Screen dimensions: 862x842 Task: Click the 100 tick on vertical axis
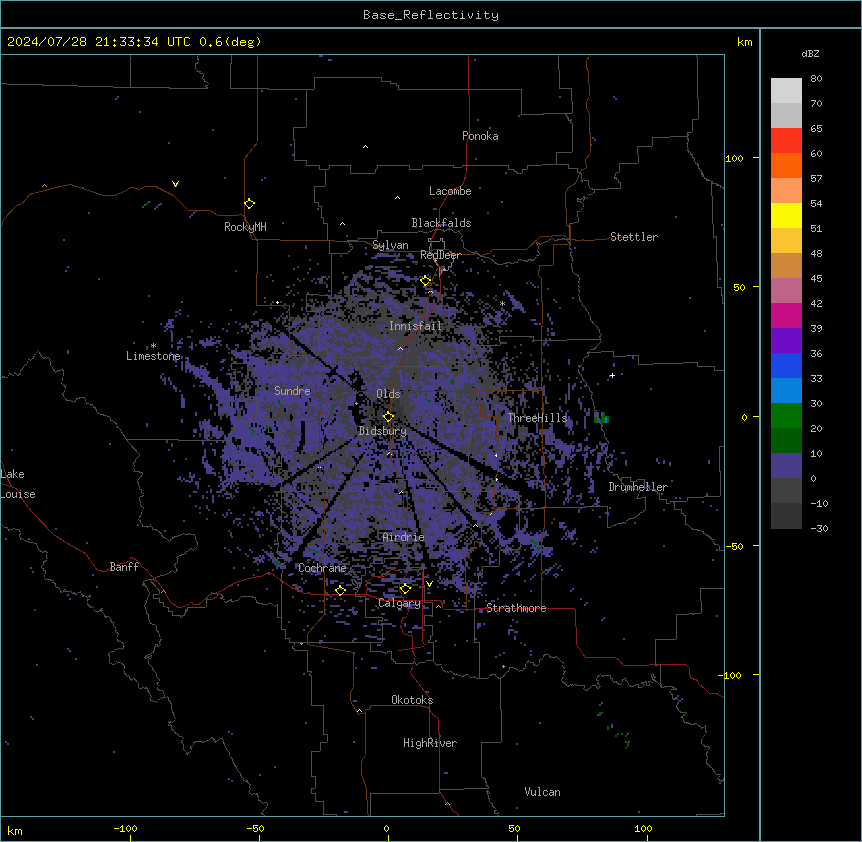tap(734, 158)
